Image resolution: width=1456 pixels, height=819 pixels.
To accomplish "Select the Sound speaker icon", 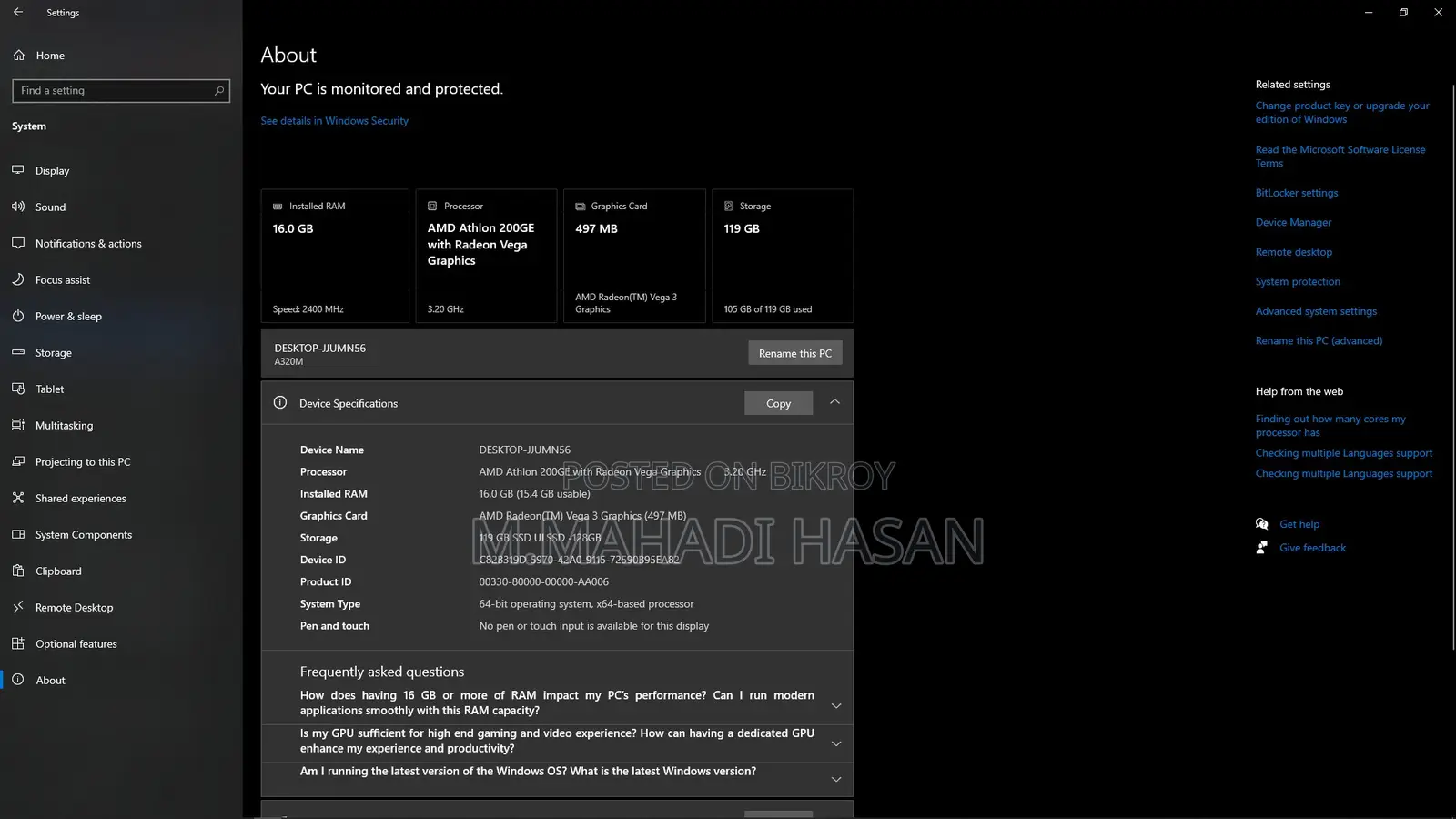I will click(x=18, y=207).
